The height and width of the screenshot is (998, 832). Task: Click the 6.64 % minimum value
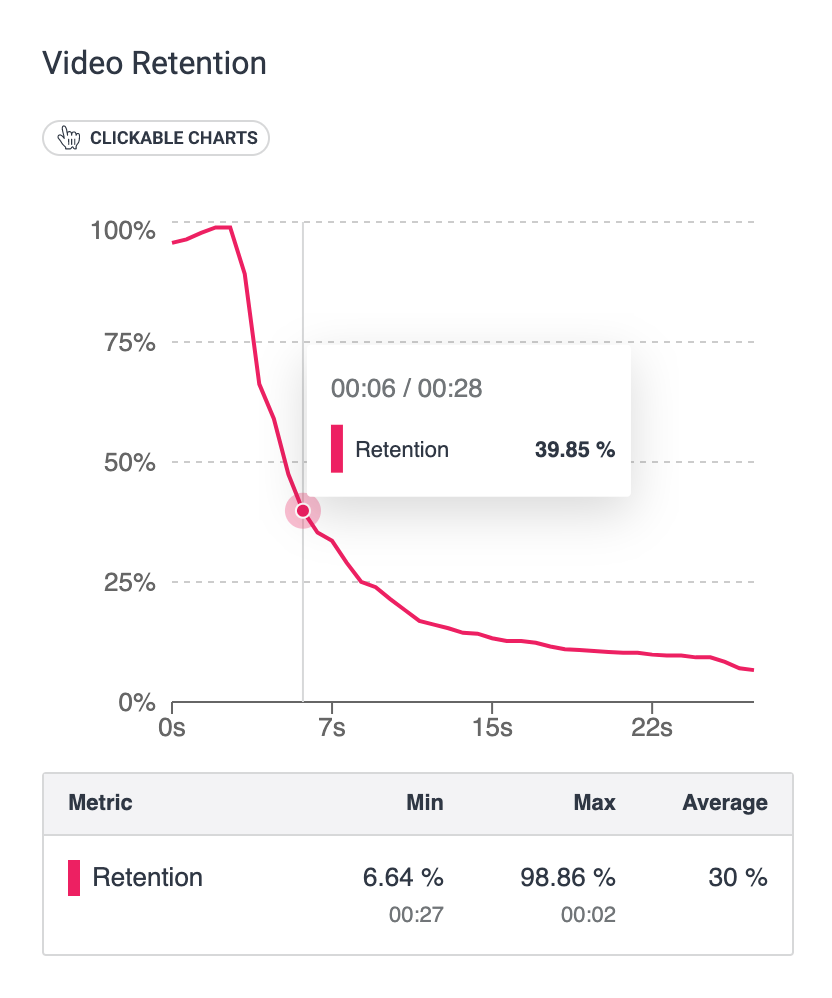(x=402, y=878)
